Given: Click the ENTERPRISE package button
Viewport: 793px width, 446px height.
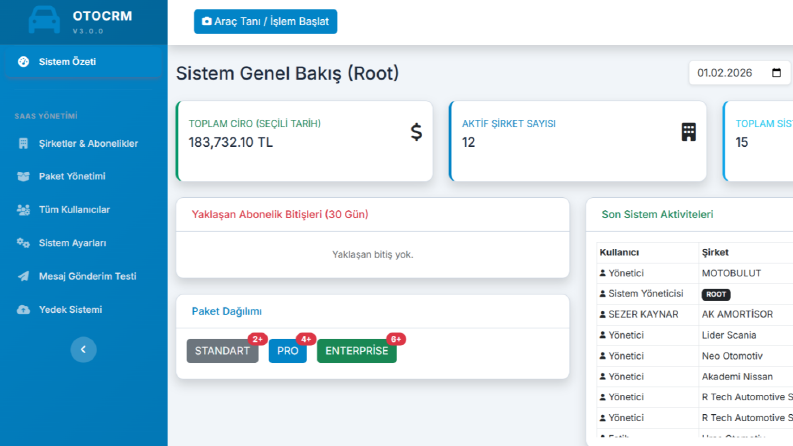Looking at the screenshot, I should click(x=357, y=351).
